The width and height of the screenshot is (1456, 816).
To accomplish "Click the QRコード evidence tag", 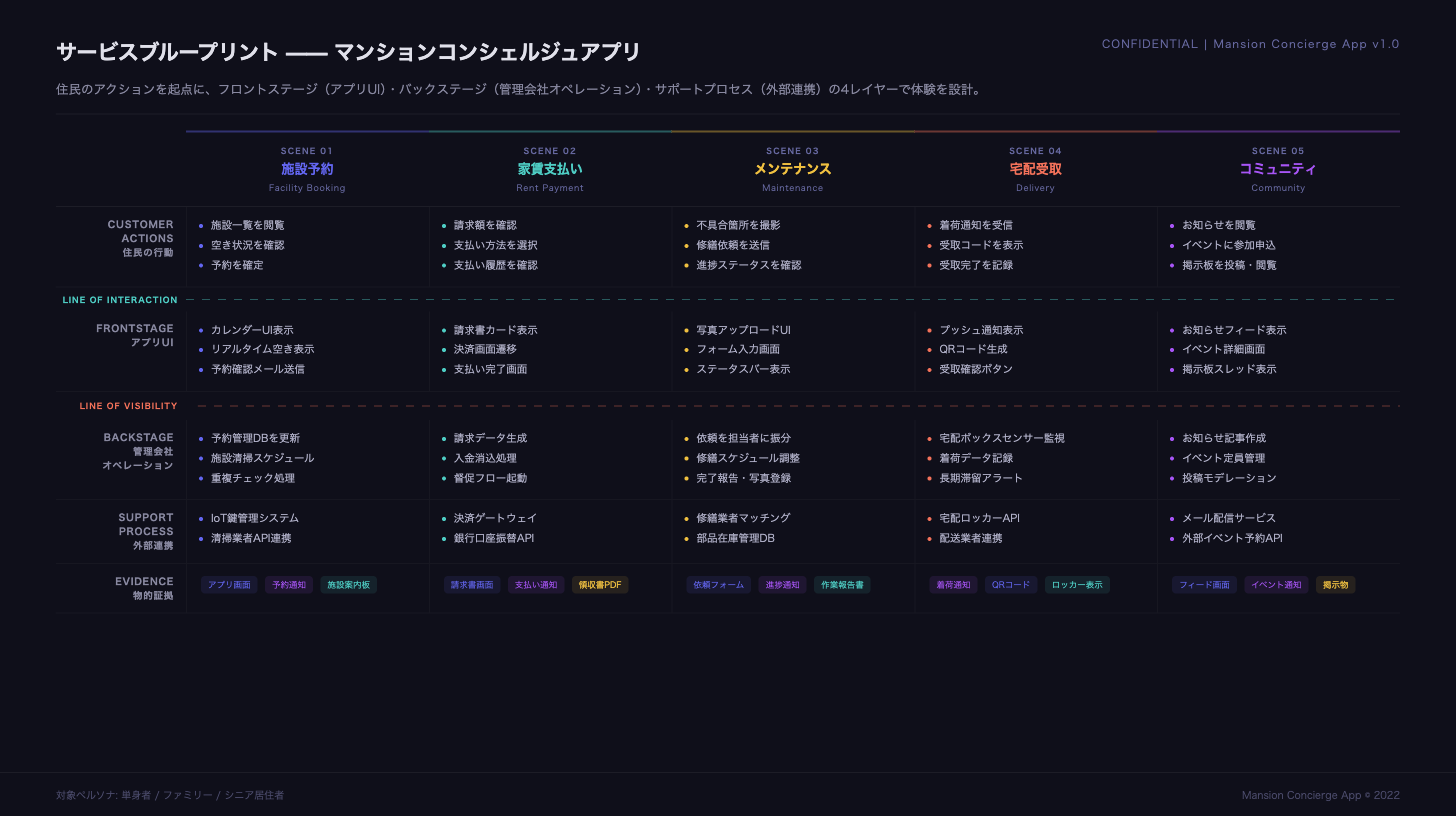I will point(1011,585).
